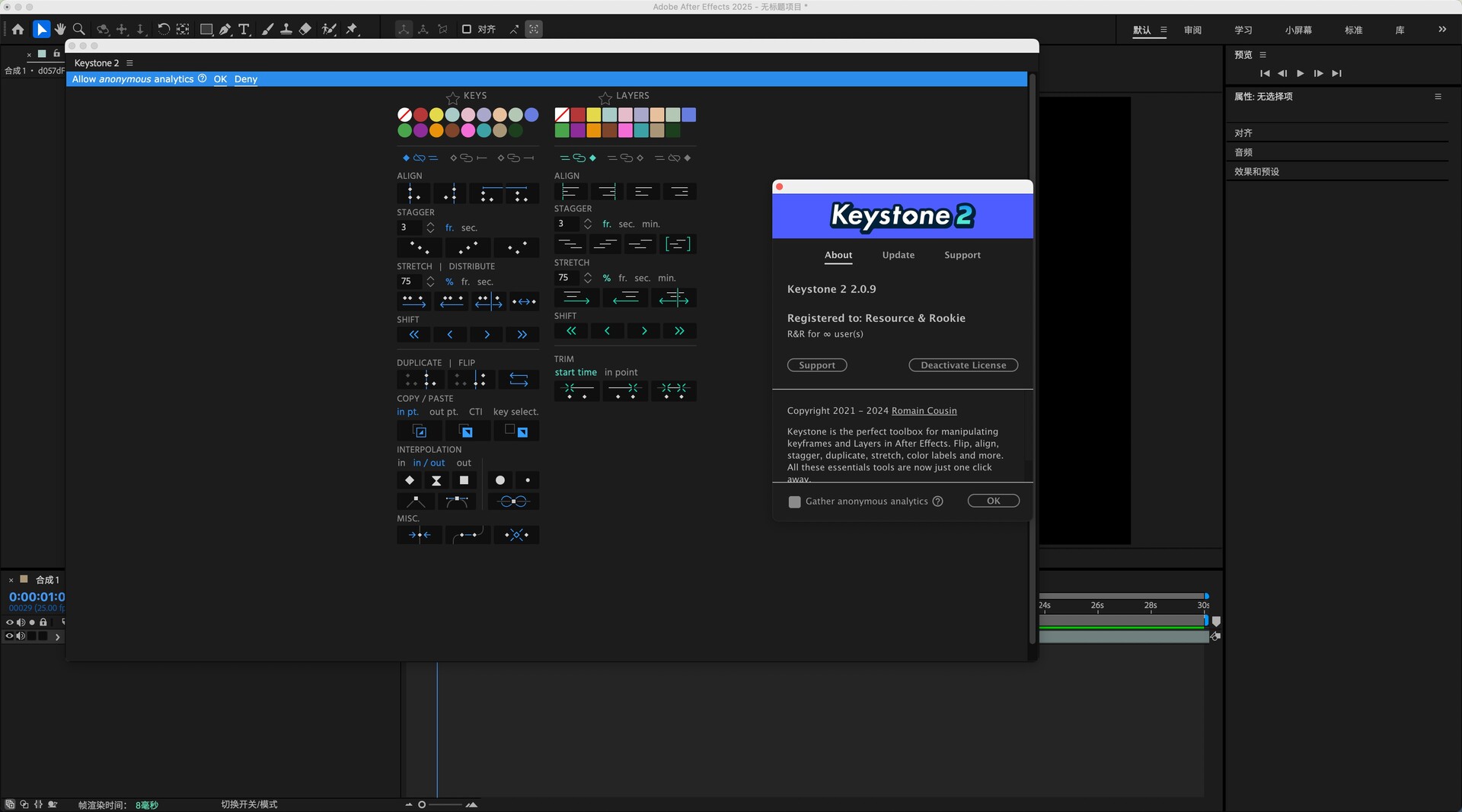Select fr. unit under Keys STRETCH
Viewport: 1462px width, 812px height.
pyautogui.click(x=465, y=282)
